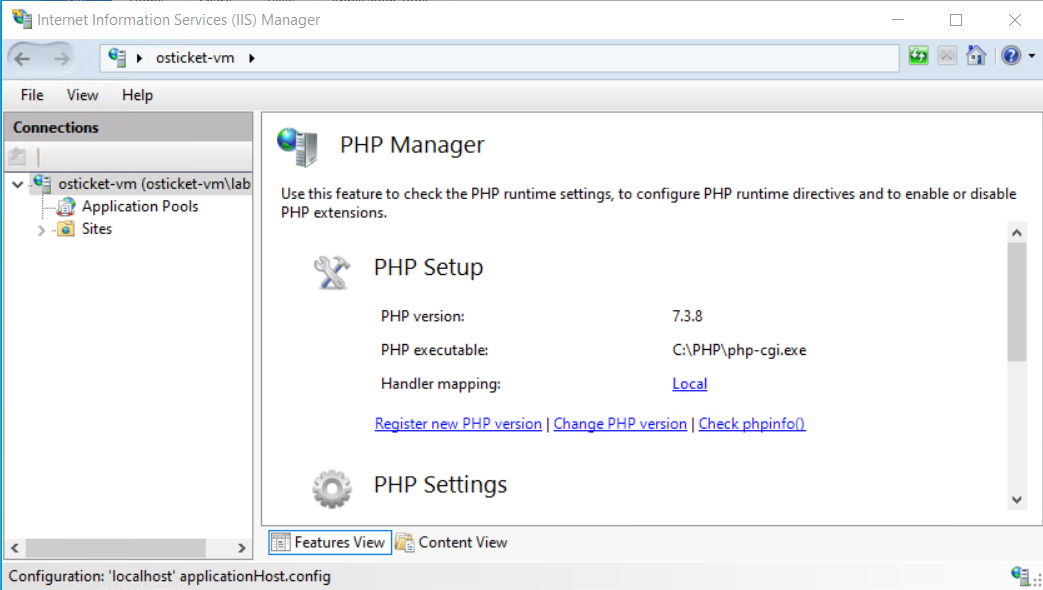Click the vertical scrollbar thumb in PHP Manager
The image size is (1043, 590).
(1016, 302)
